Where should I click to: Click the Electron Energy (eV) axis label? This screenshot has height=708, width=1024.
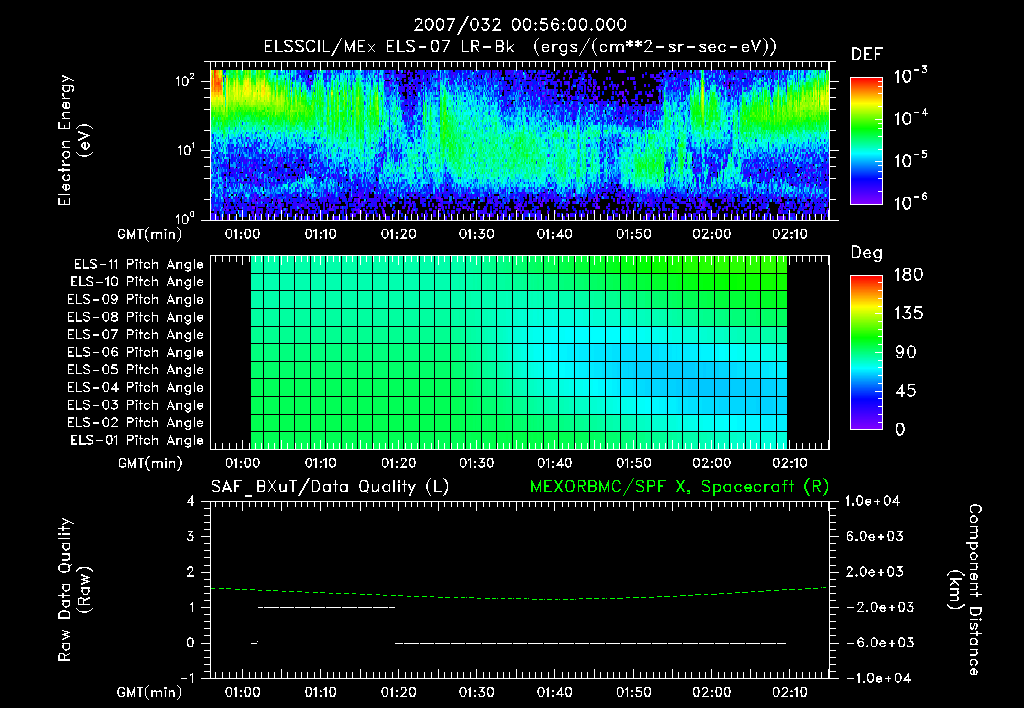(x=74, y=140)
